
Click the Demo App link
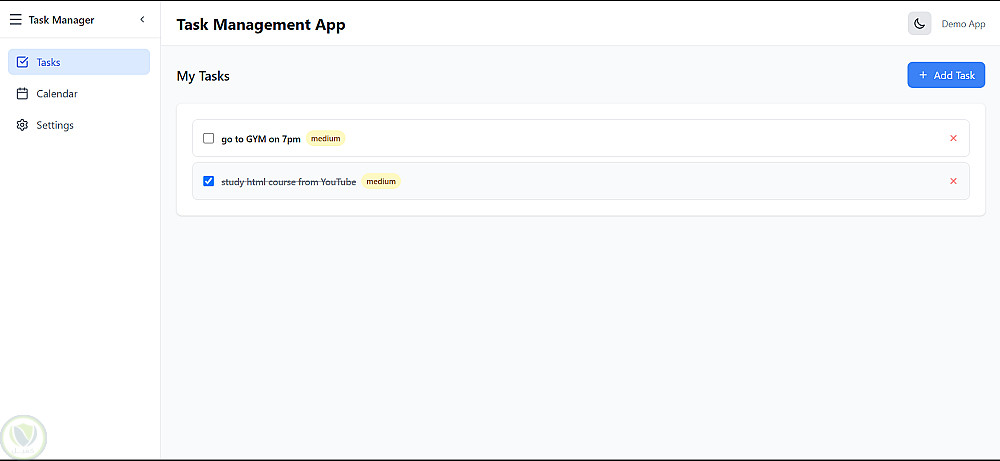tap(963, 24)
